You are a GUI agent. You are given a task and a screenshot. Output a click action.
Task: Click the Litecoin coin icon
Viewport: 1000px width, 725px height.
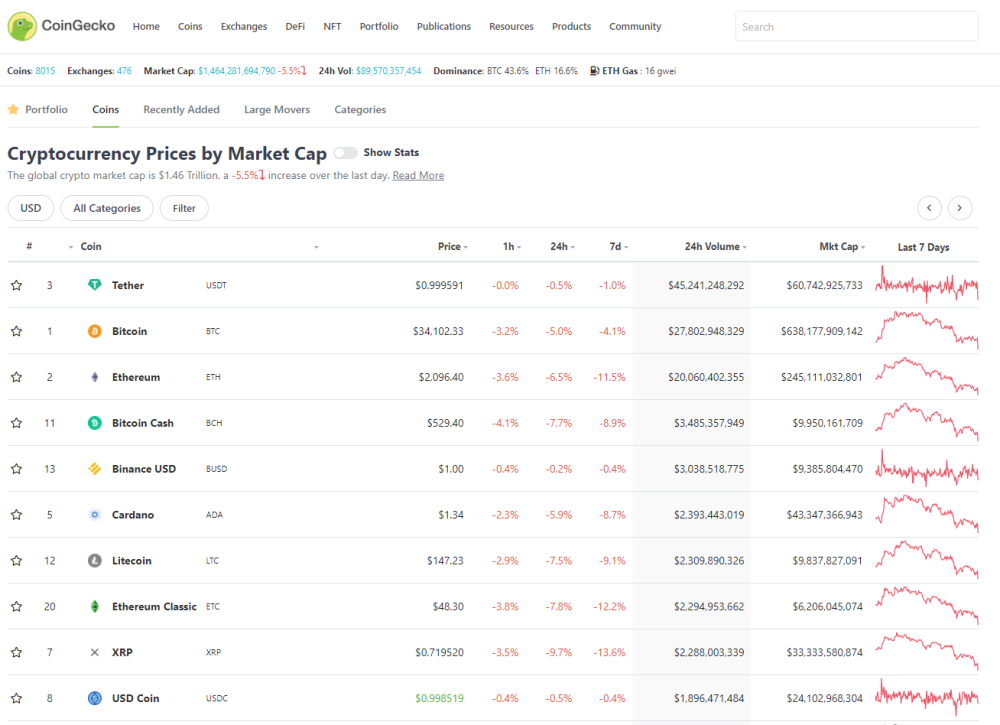click(x=94, y=560)
